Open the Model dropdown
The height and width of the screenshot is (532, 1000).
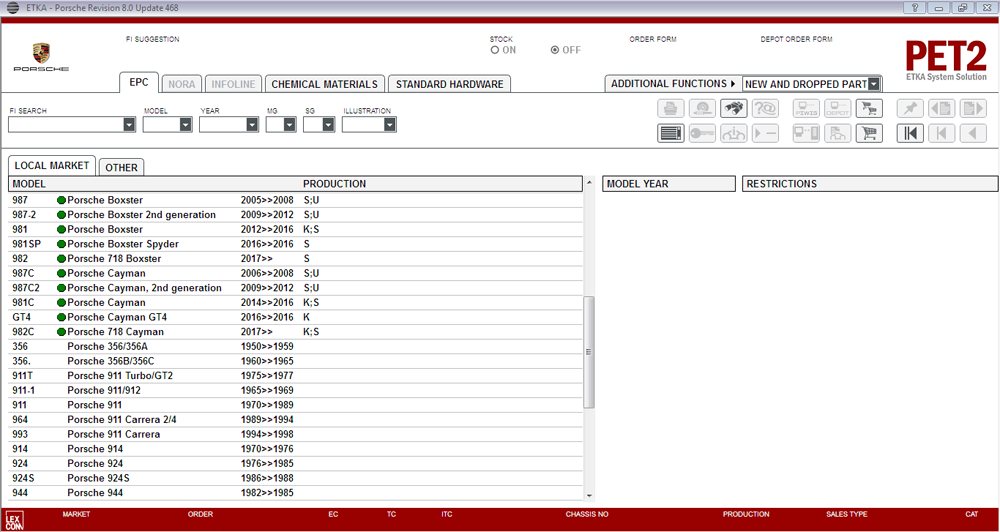[186, 125]
